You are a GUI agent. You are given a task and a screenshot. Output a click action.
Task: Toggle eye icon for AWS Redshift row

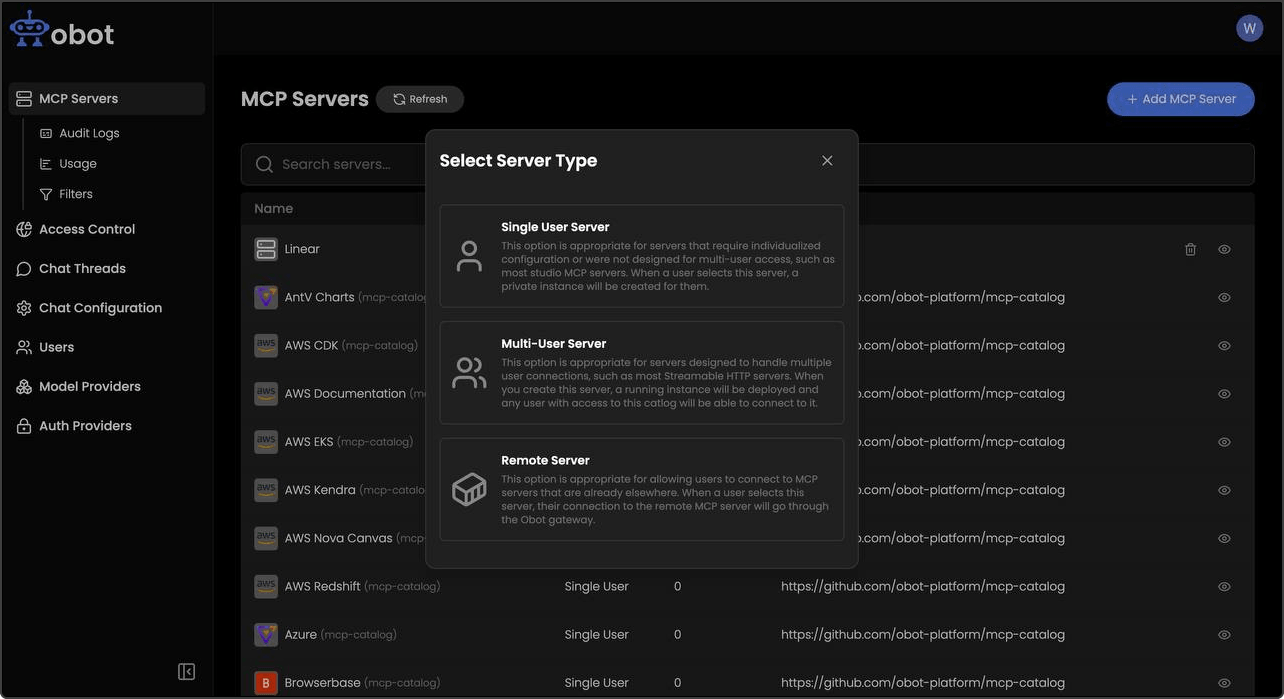point(1224,587)
